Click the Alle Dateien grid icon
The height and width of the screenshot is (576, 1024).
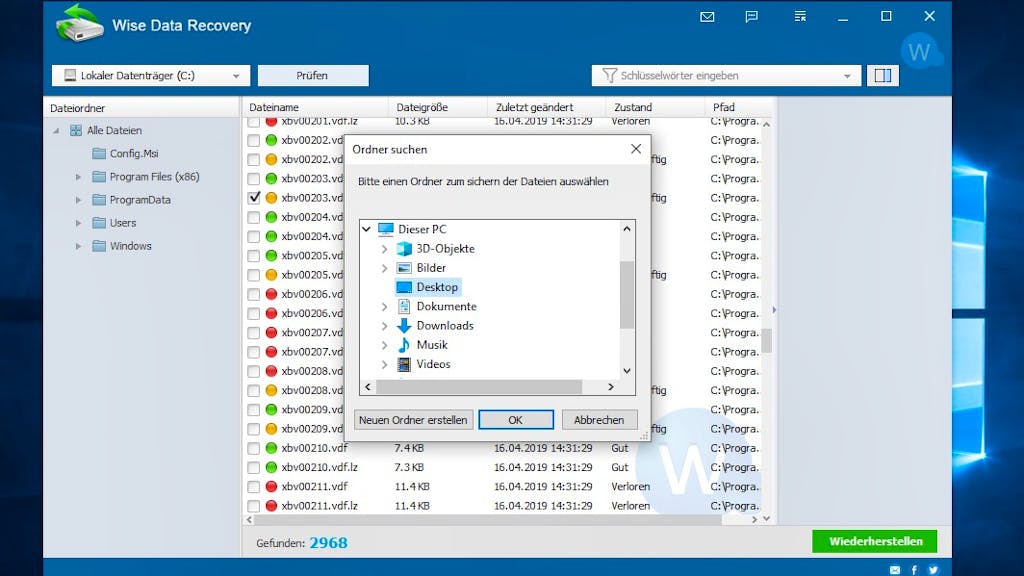76,131
